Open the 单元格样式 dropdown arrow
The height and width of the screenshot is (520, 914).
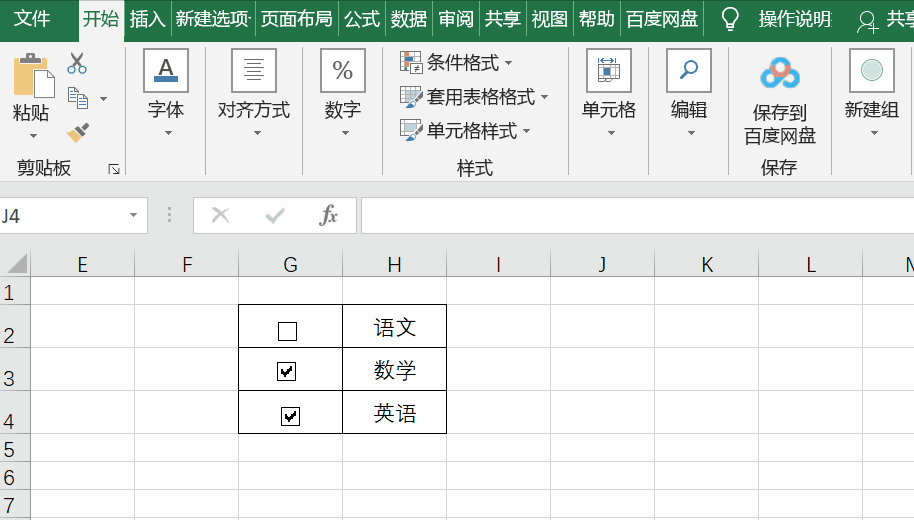526,131
